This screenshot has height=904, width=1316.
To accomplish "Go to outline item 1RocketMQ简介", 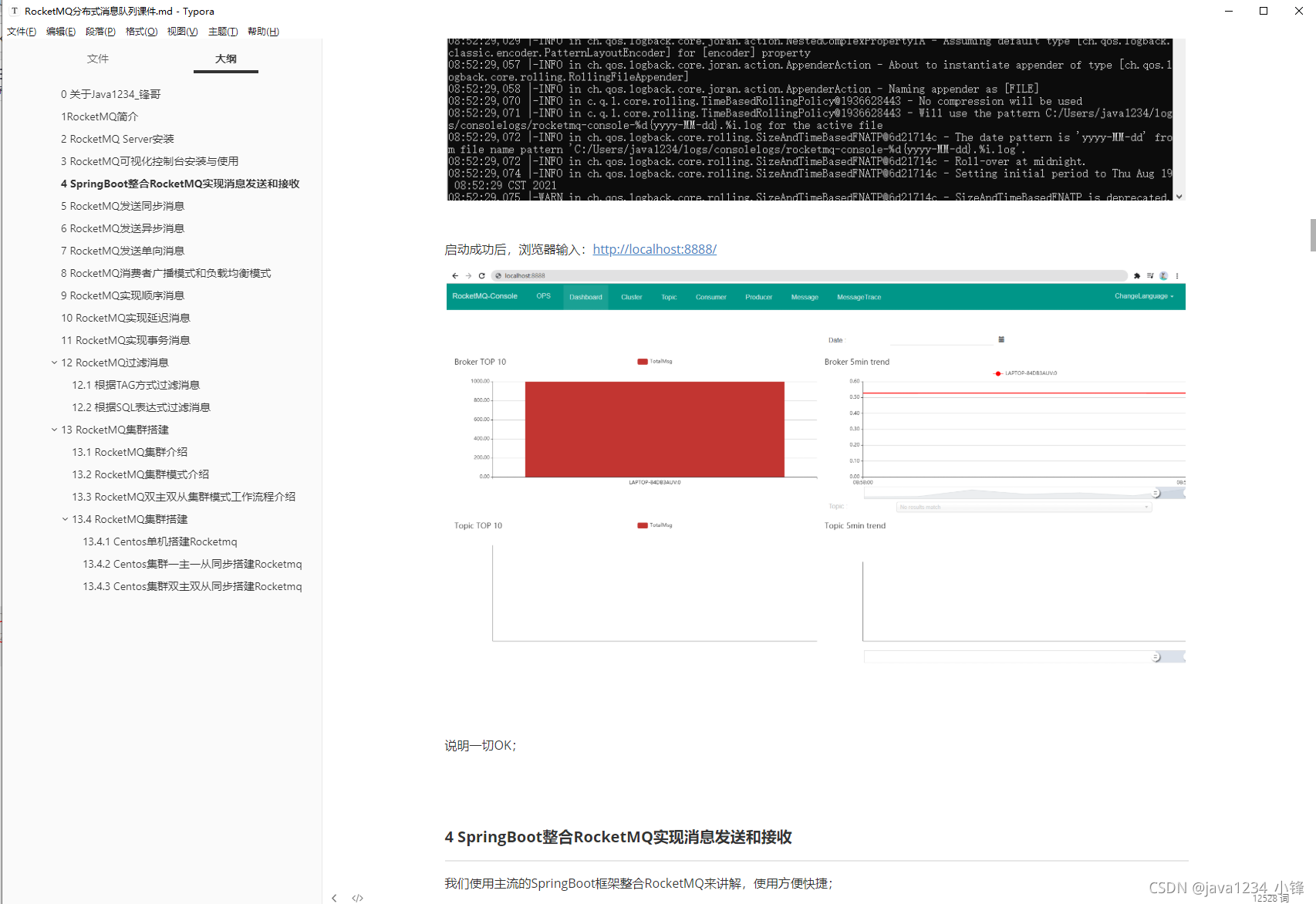I will [100, 116].
